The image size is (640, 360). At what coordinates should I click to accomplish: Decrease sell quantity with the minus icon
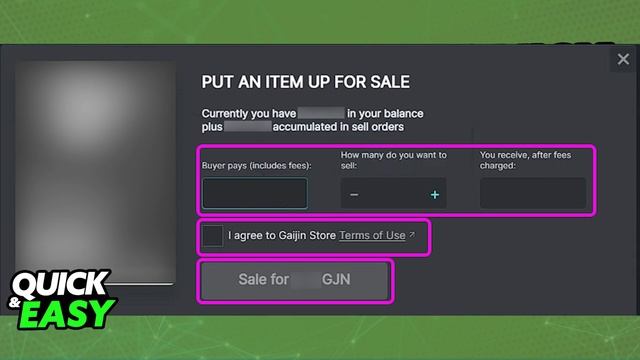coord(354,195)
